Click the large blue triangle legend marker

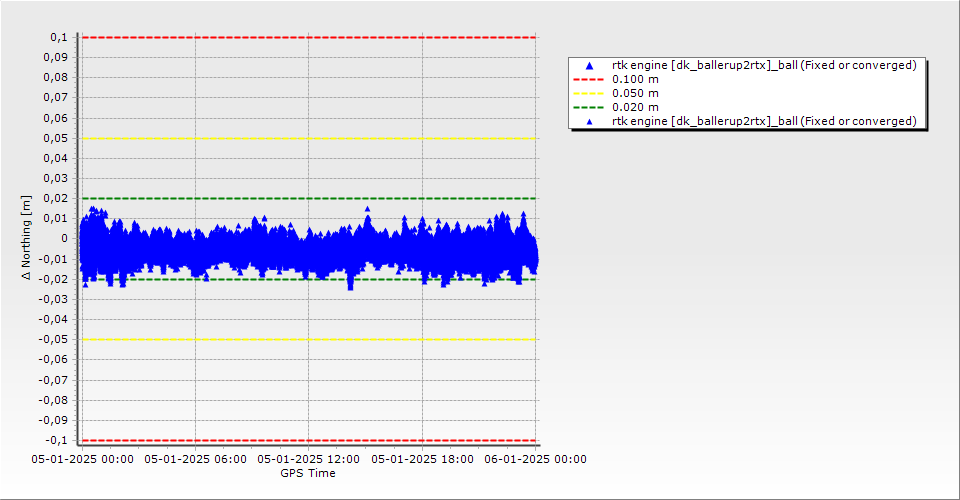(589, 65)
